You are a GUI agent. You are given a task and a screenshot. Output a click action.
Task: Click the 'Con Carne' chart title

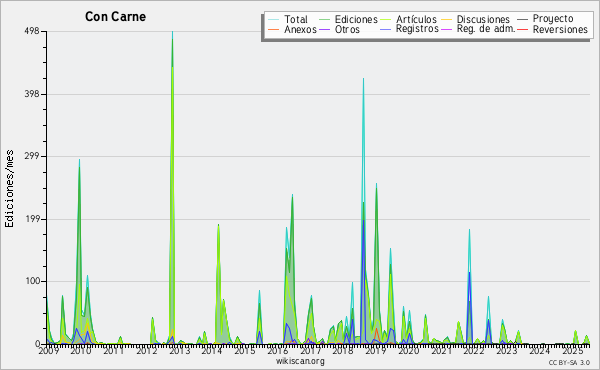pos(115,17)
